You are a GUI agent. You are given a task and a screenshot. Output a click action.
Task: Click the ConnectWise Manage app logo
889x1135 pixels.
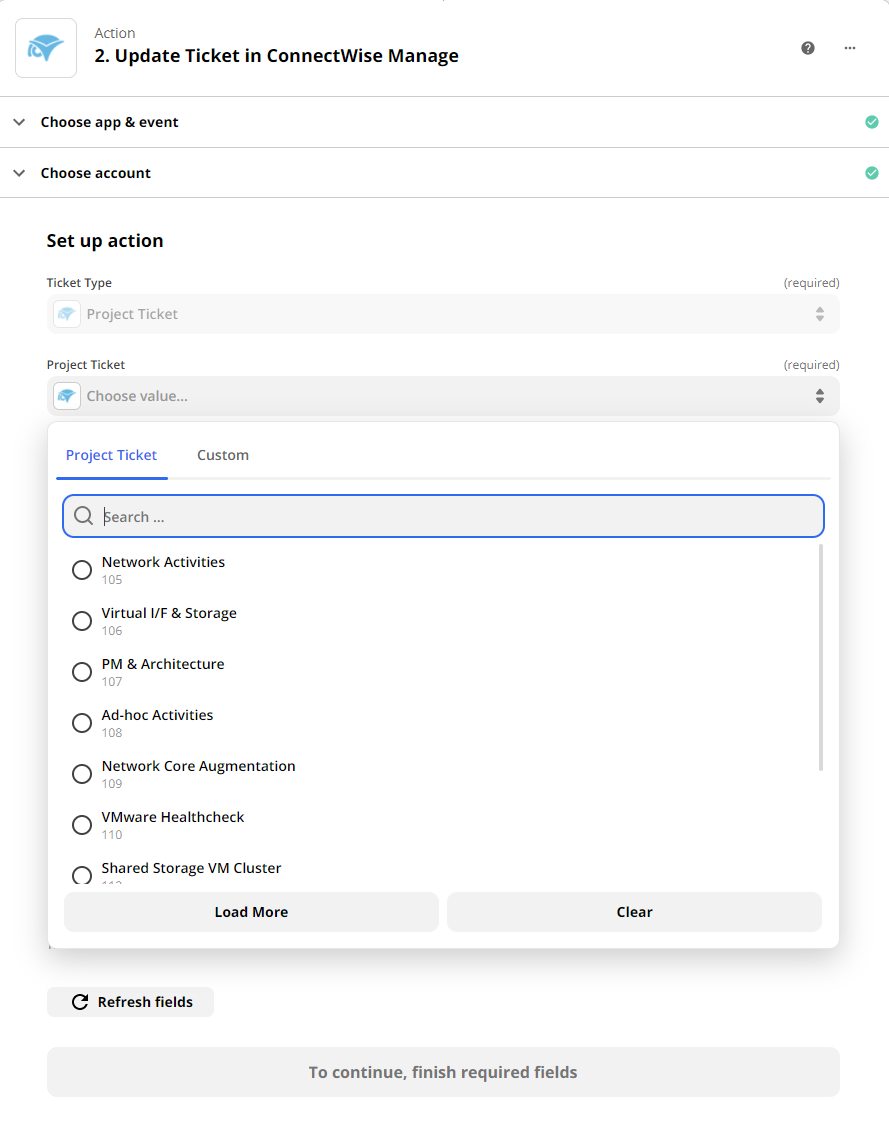click(x=46, y=48)
